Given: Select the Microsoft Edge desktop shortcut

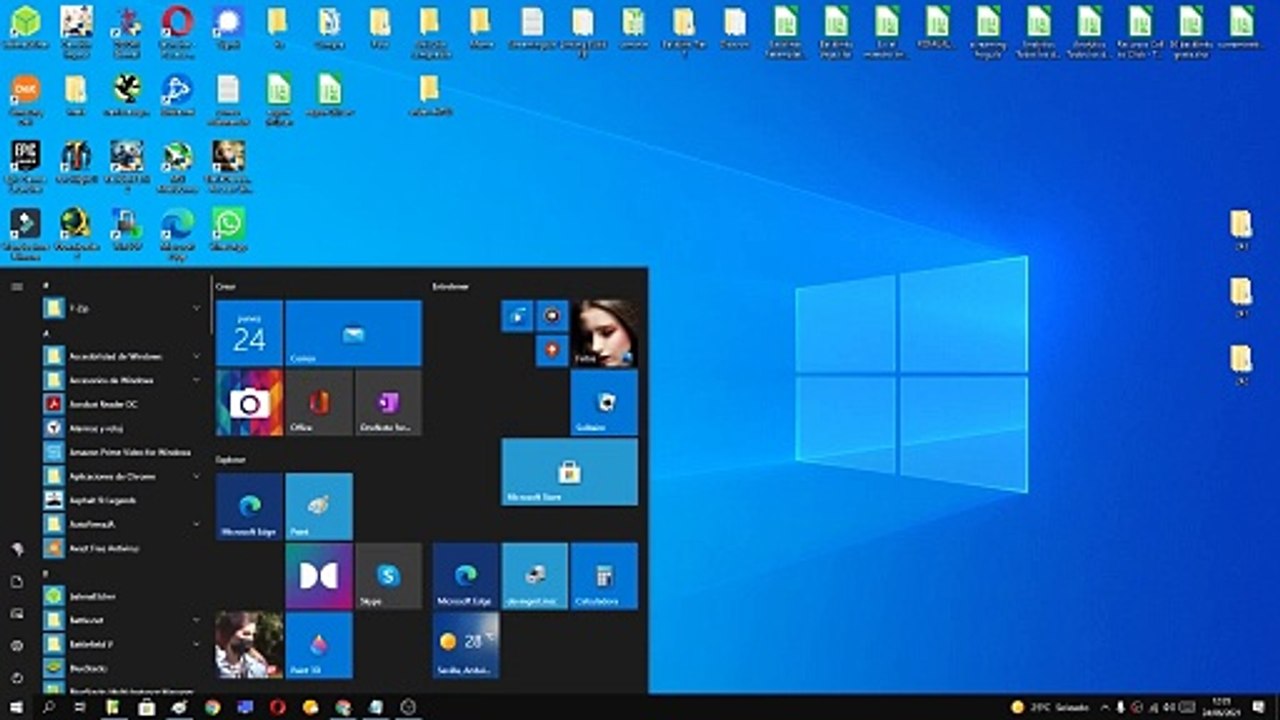Looking at the screenshot, I should (x=177, y=234).
